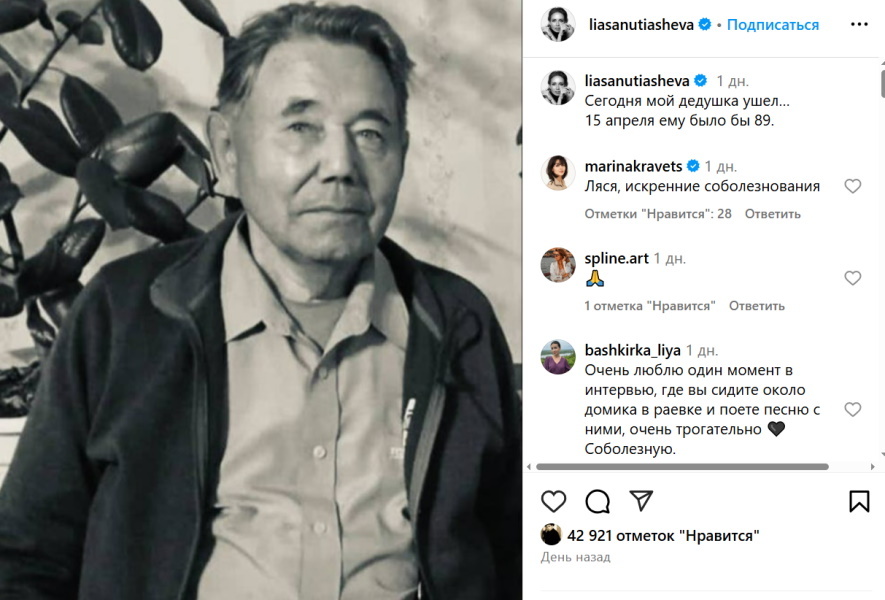View 28 likes on marinakravets comment
The width and height of the screenshot is (885, 600).
tap(658, 214)
